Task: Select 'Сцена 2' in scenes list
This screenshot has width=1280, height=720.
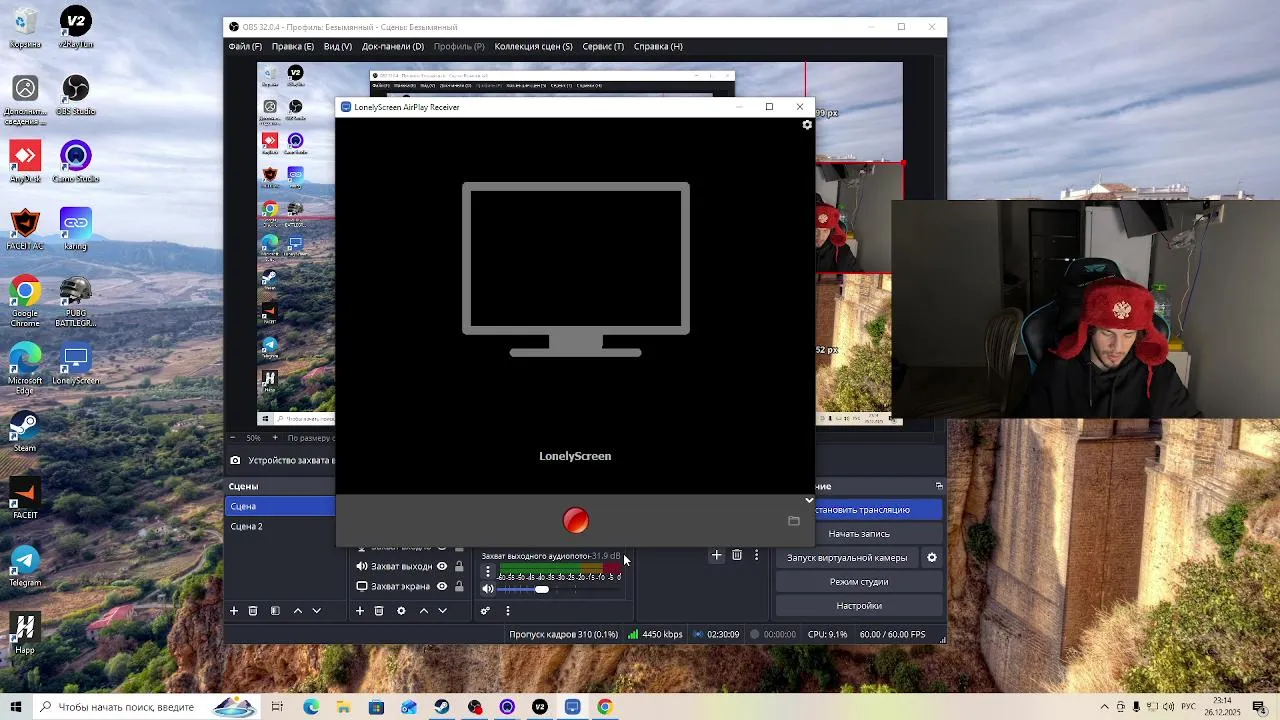Action: 280,526
